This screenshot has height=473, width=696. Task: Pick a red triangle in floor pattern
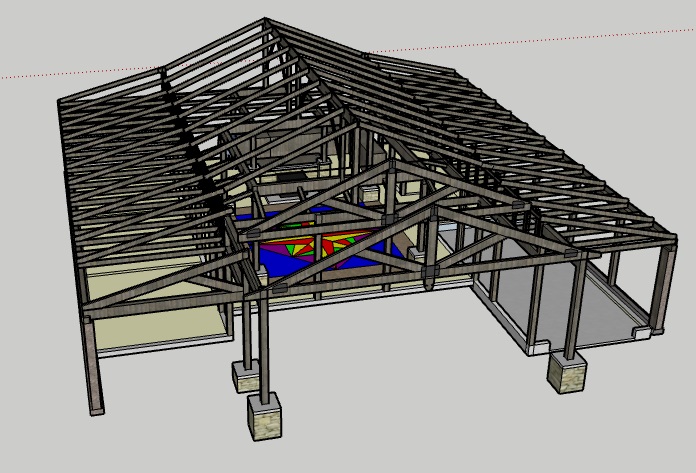tap(330, 245)
